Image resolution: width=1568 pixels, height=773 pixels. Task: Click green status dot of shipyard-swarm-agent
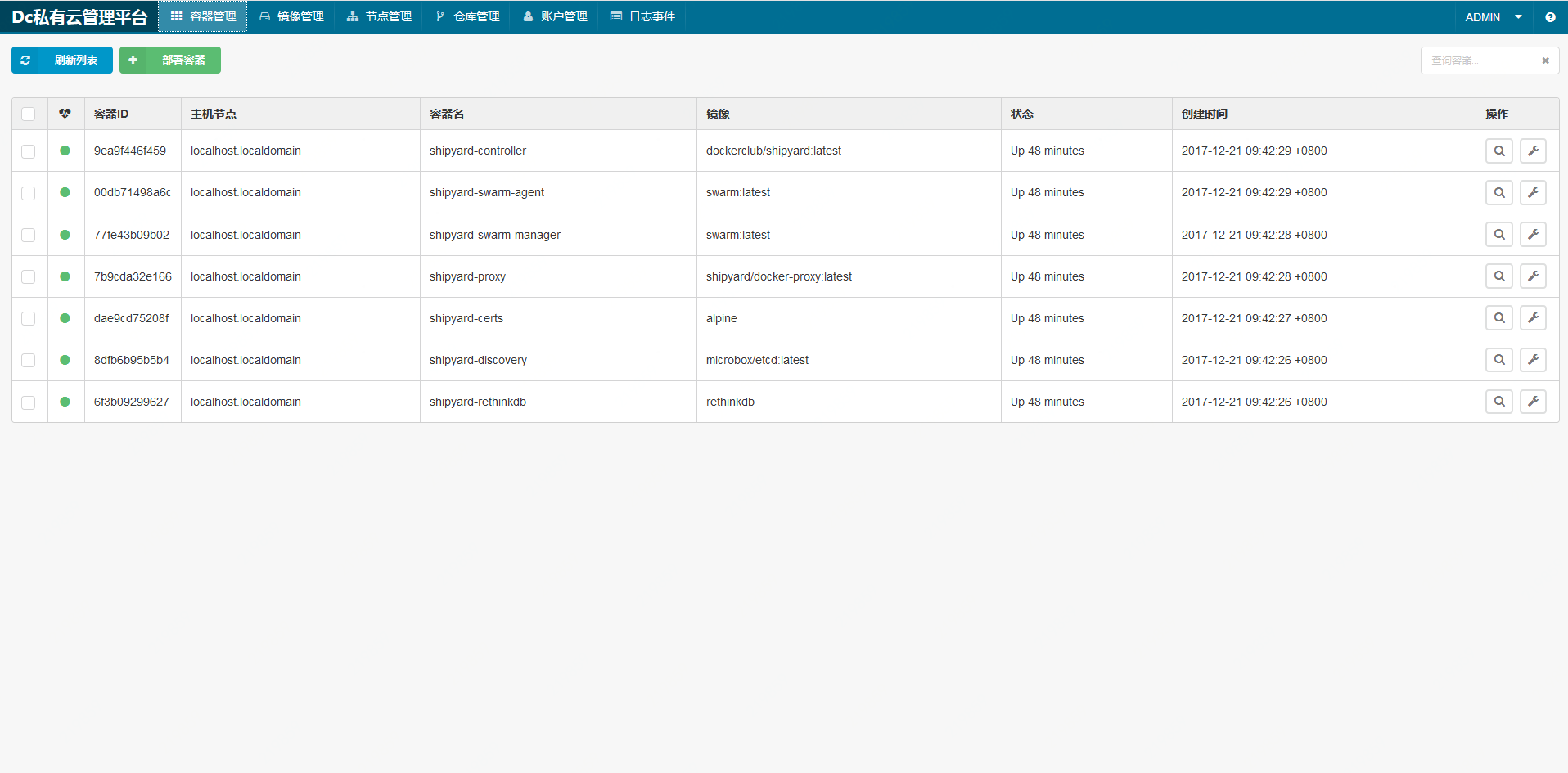pos(65,192)
